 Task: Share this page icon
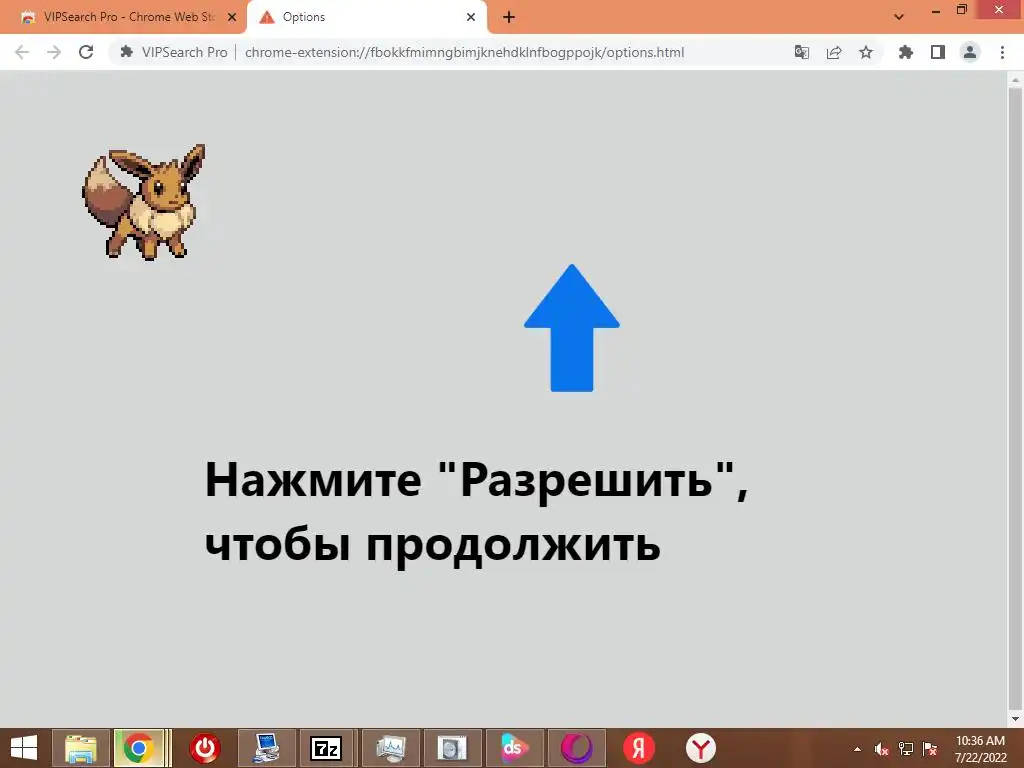click(834, 52)
